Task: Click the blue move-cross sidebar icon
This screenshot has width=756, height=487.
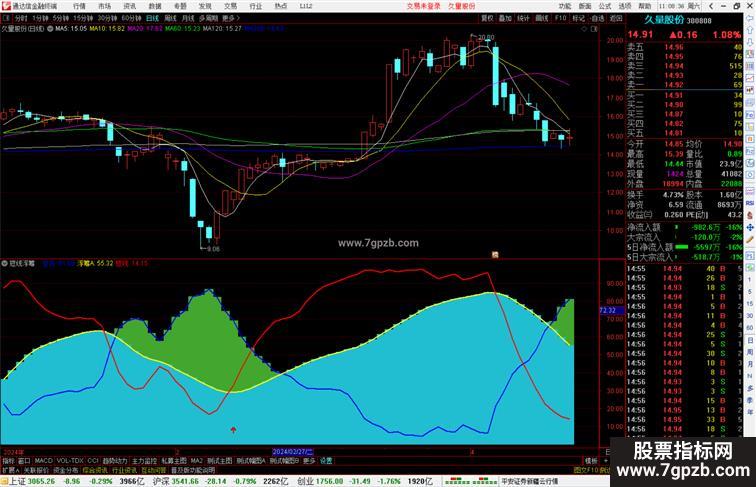Action: (x=750, y=227)
